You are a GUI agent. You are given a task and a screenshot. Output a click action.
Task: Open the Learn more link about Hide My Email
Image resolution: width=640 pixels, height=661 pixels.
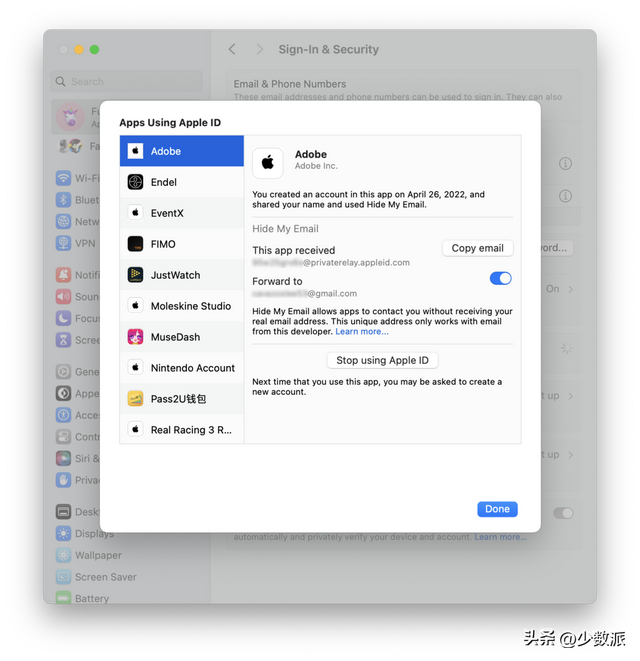[x=362, y=331]
